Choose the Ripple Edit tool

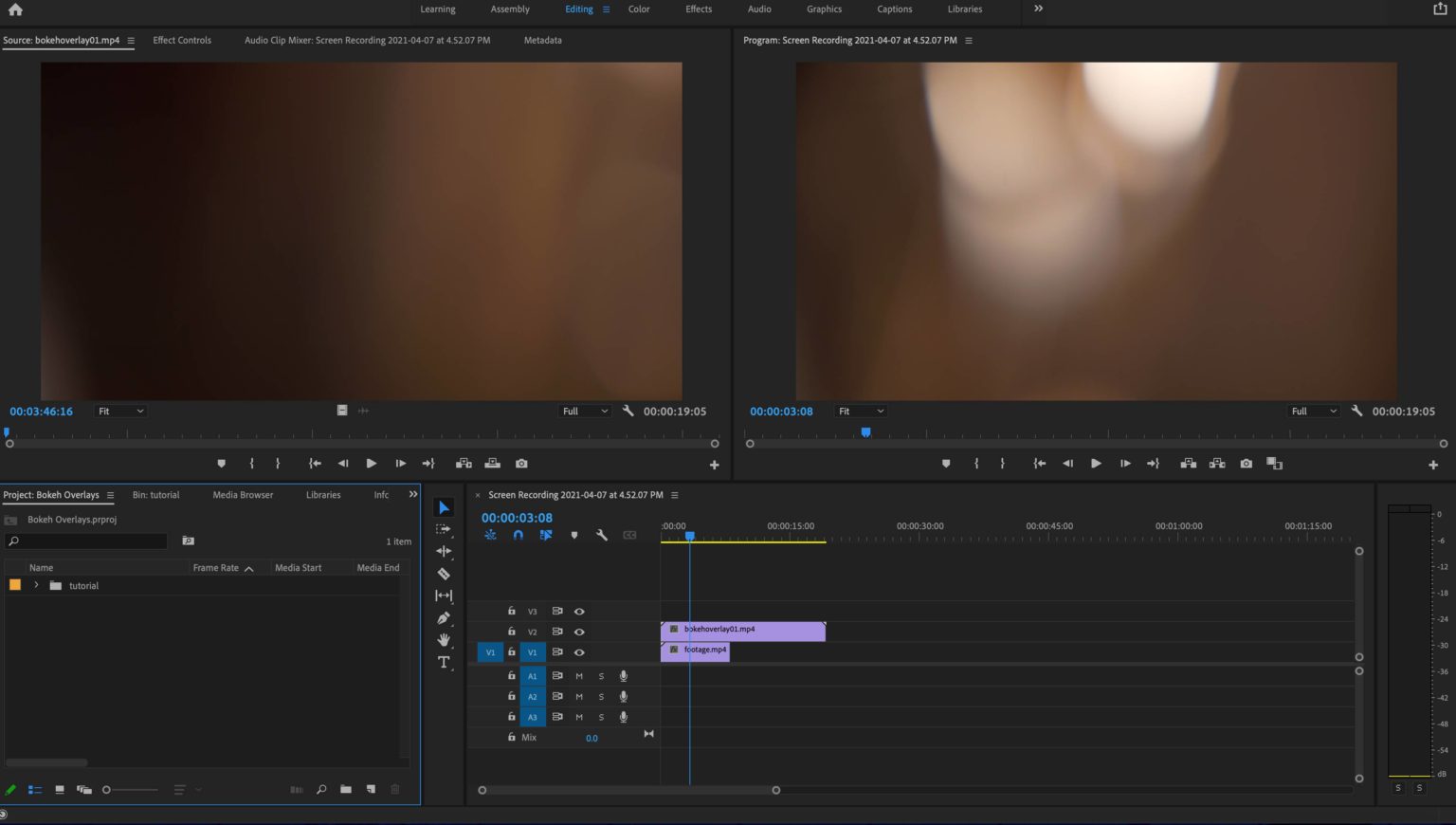(443, 551)
